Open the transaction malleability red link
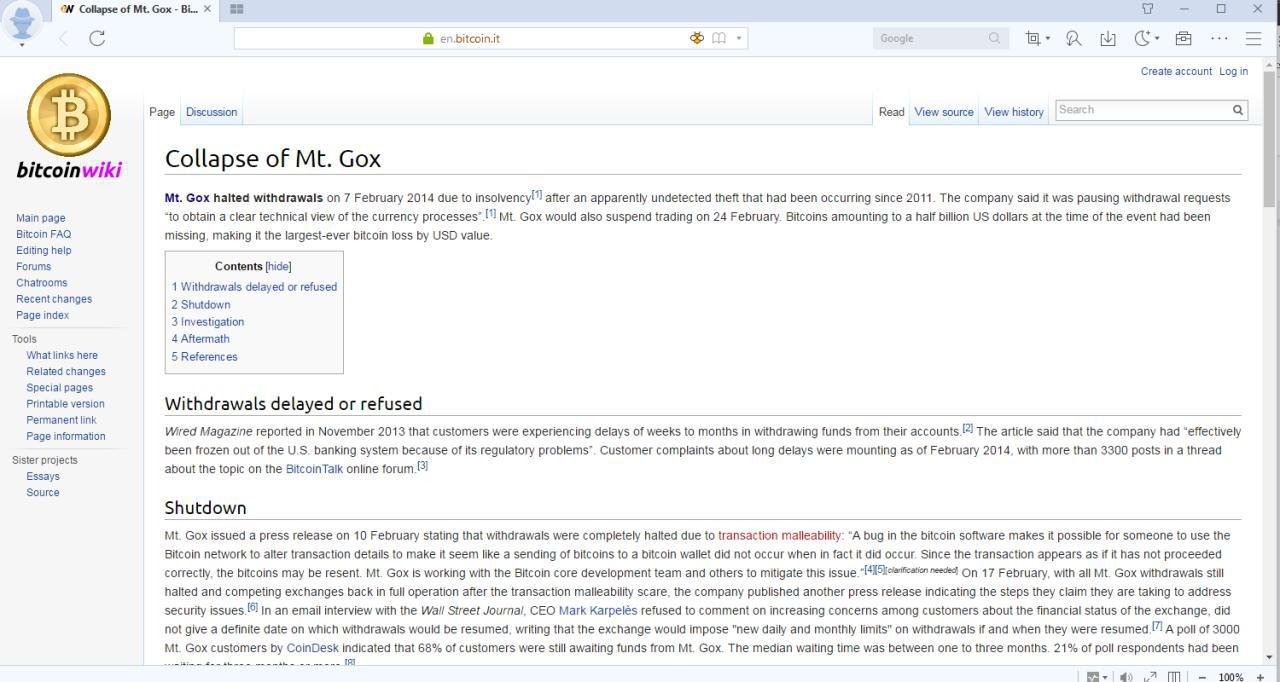Screen dimensions: 1280x682 coord(780,536)
